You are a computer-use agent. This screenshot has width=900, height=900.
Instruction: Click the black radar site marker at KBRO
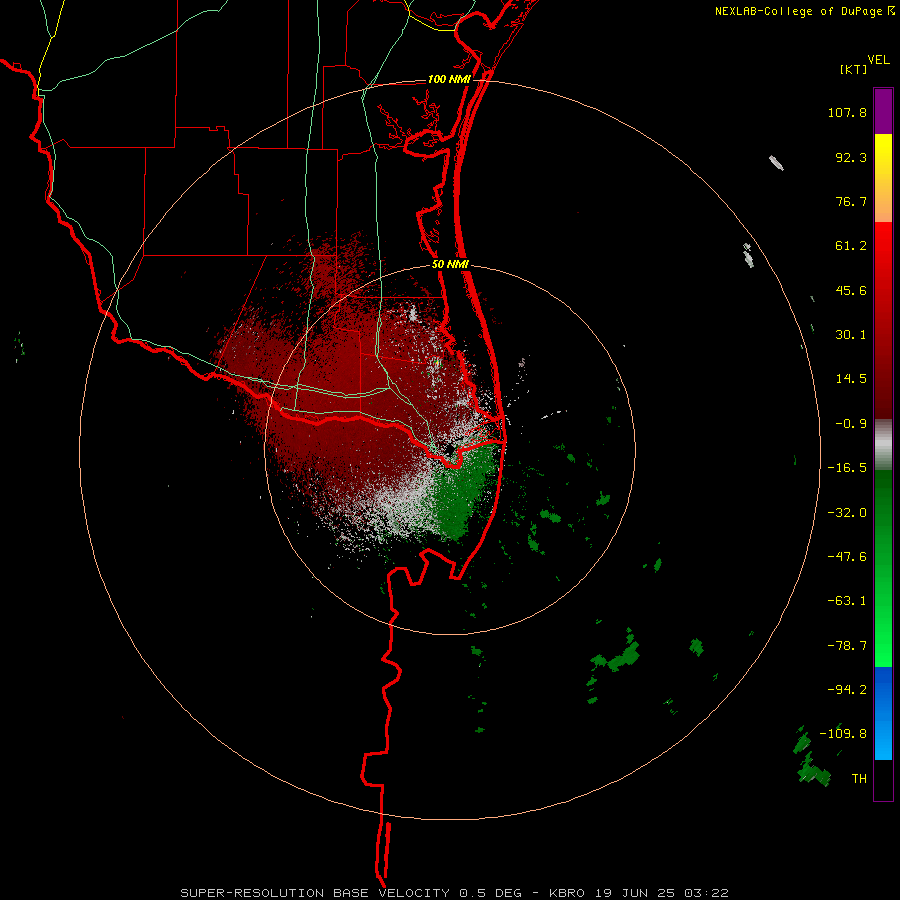coord(451,448)
